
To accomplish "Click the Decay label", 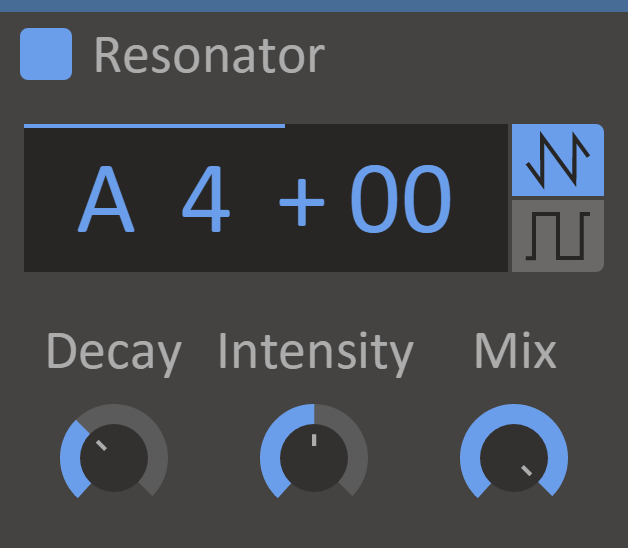I will [114, 353].
